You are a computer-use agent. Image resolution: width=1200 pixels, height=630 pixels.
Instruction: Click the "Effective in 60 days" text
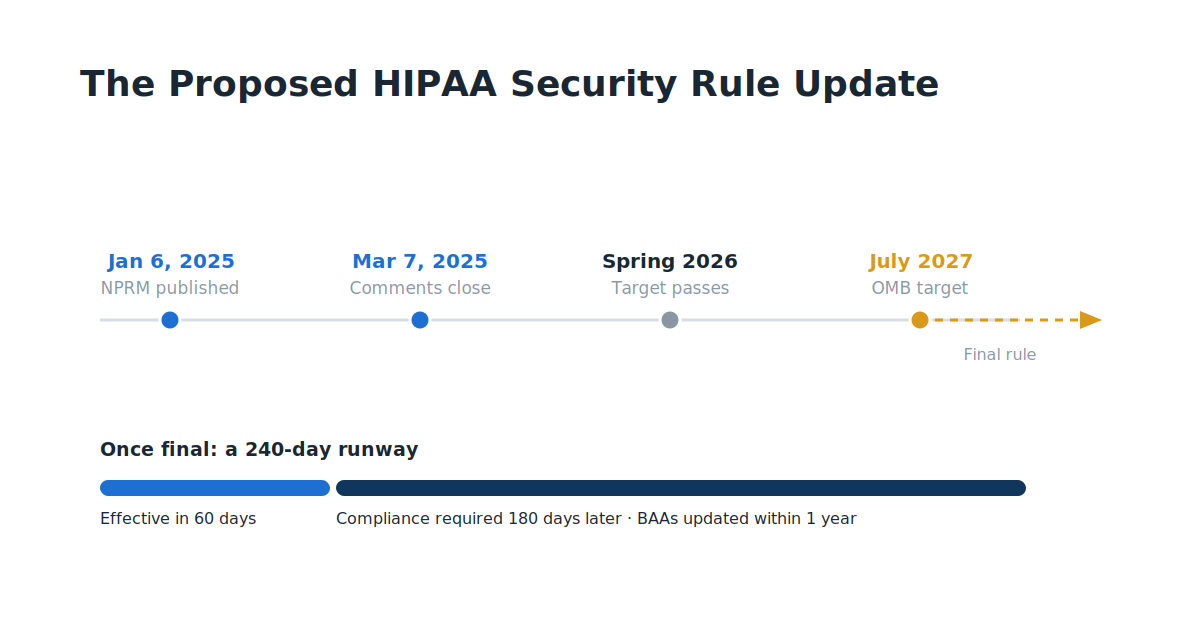coord(178,519)
